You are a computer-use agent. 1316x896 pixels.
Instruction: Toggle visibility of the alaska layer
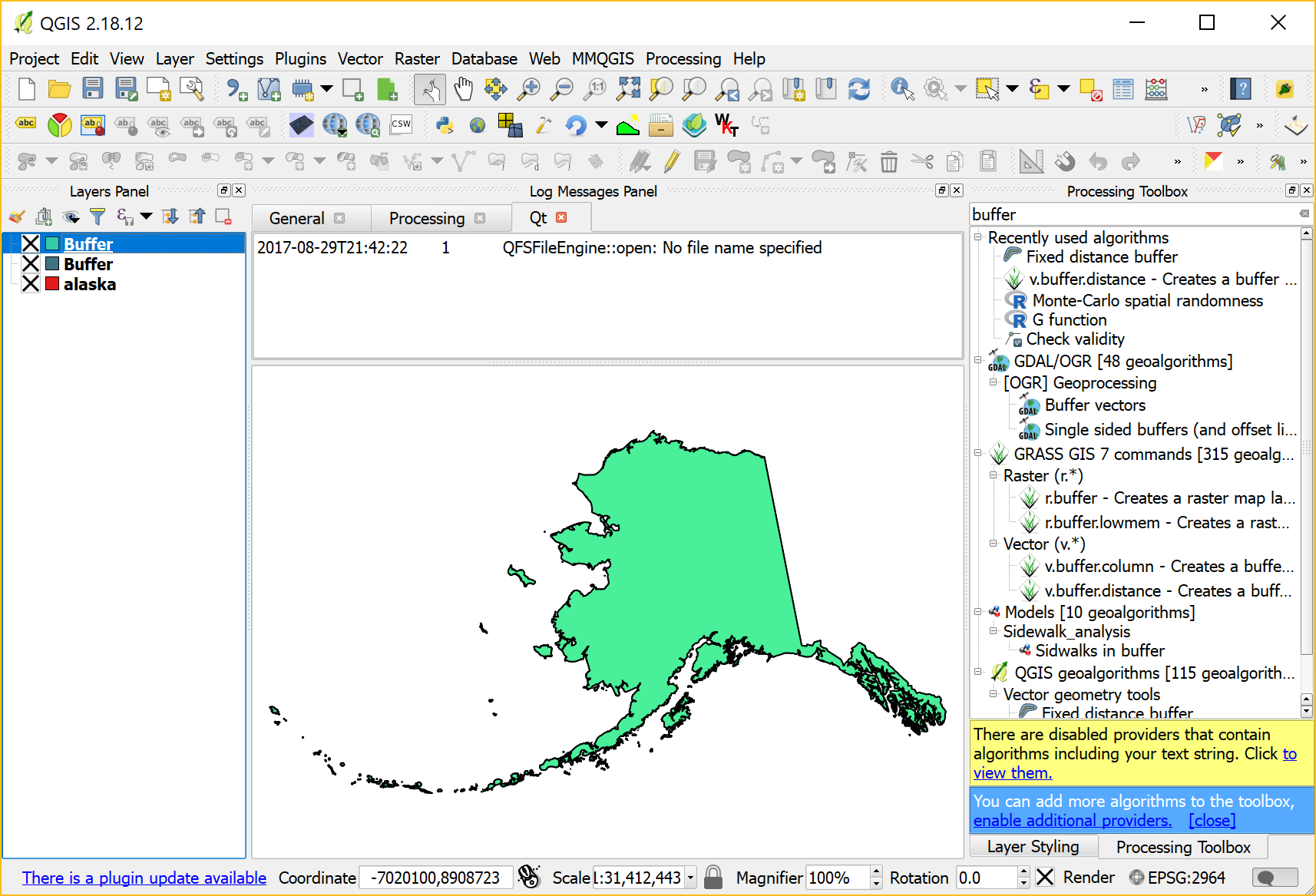31,284
